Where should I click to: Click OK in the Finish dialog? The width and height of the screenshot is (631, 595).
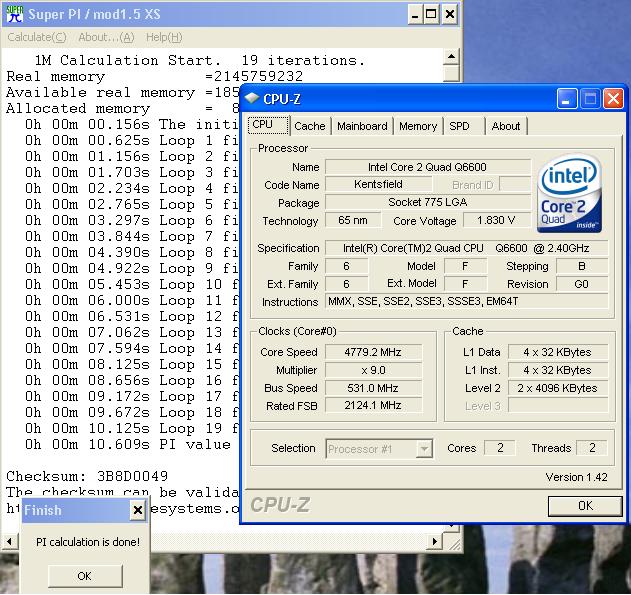[85, 576]
